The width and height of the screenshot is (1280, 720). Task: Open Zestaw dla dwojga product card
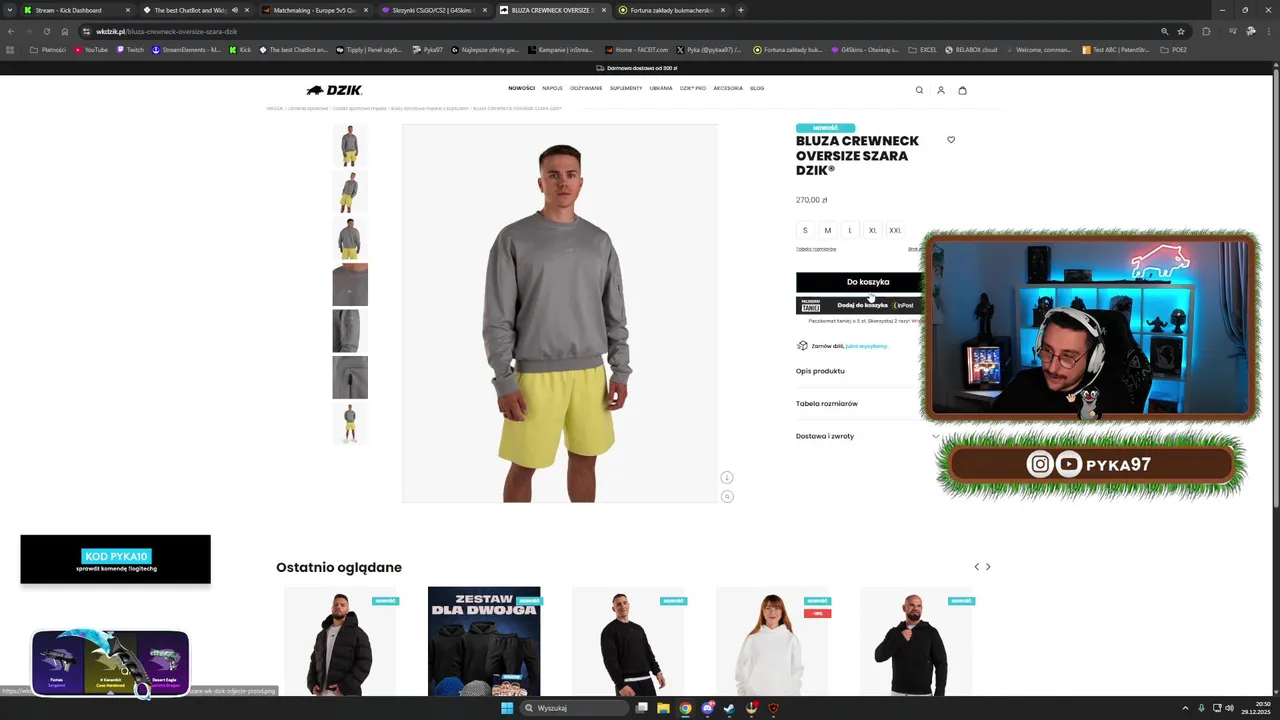(484, 641)
